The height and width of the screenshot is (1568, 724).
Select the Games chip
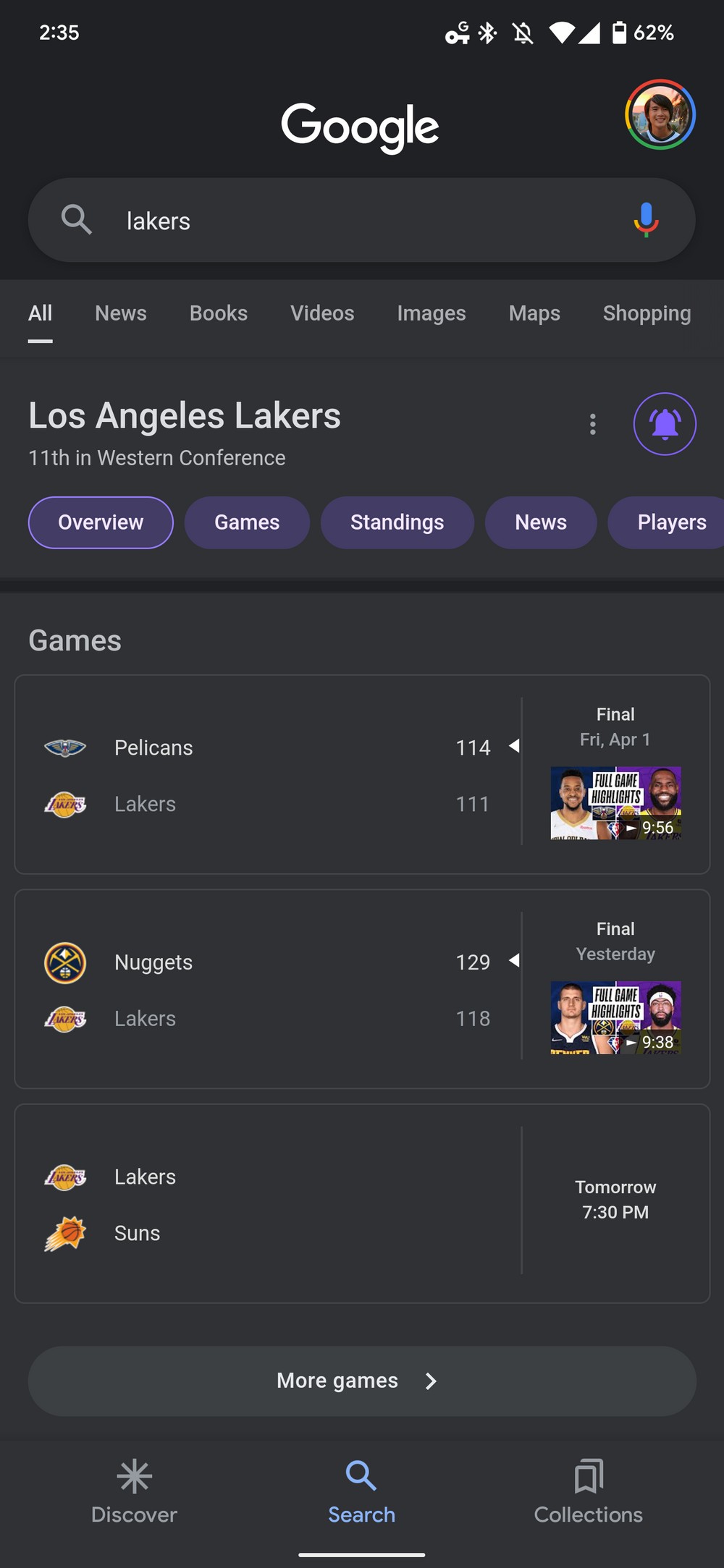[247, 522]
